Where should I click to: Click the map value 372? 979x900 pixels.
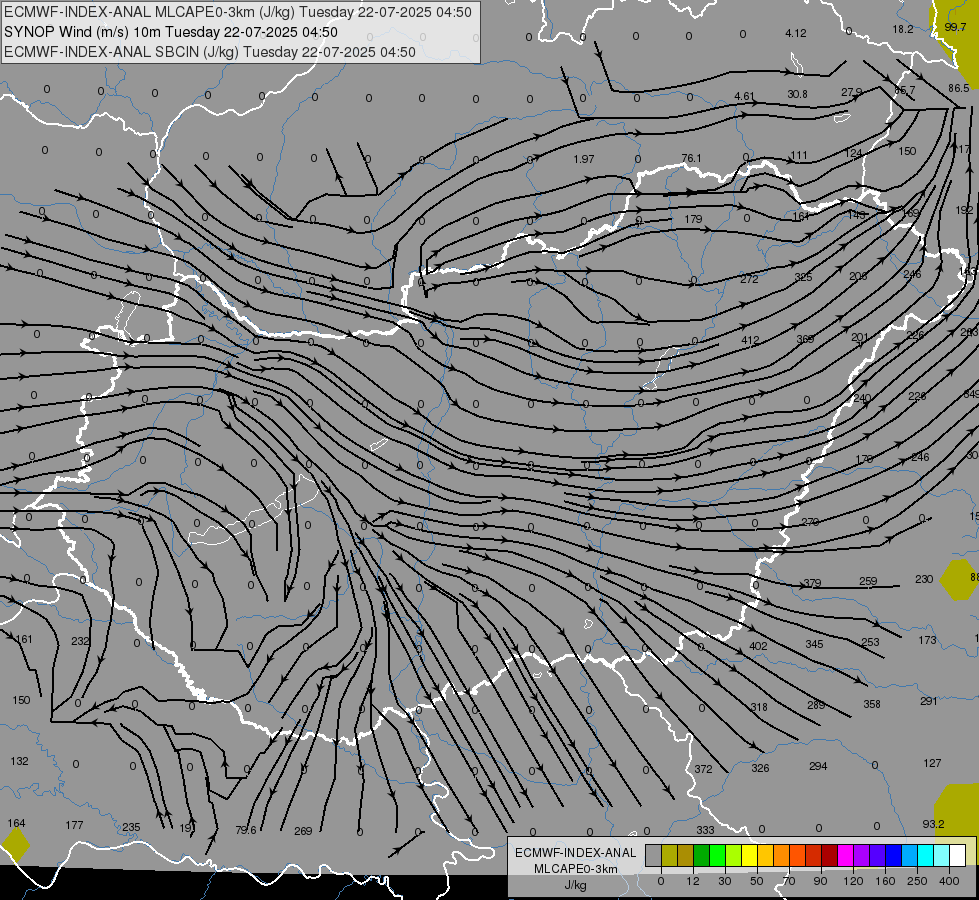[704, 769]
